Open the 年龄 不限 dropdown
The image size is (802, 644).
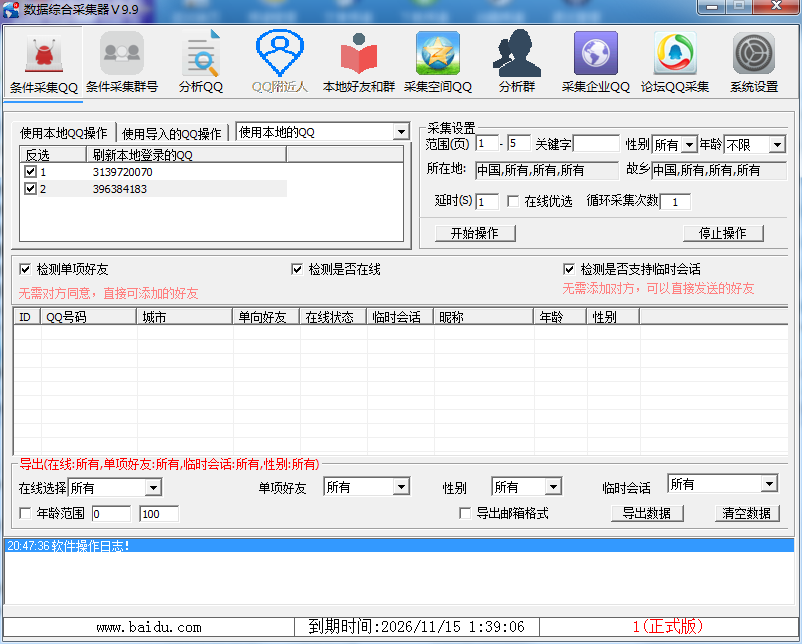[x=777, y=145]
